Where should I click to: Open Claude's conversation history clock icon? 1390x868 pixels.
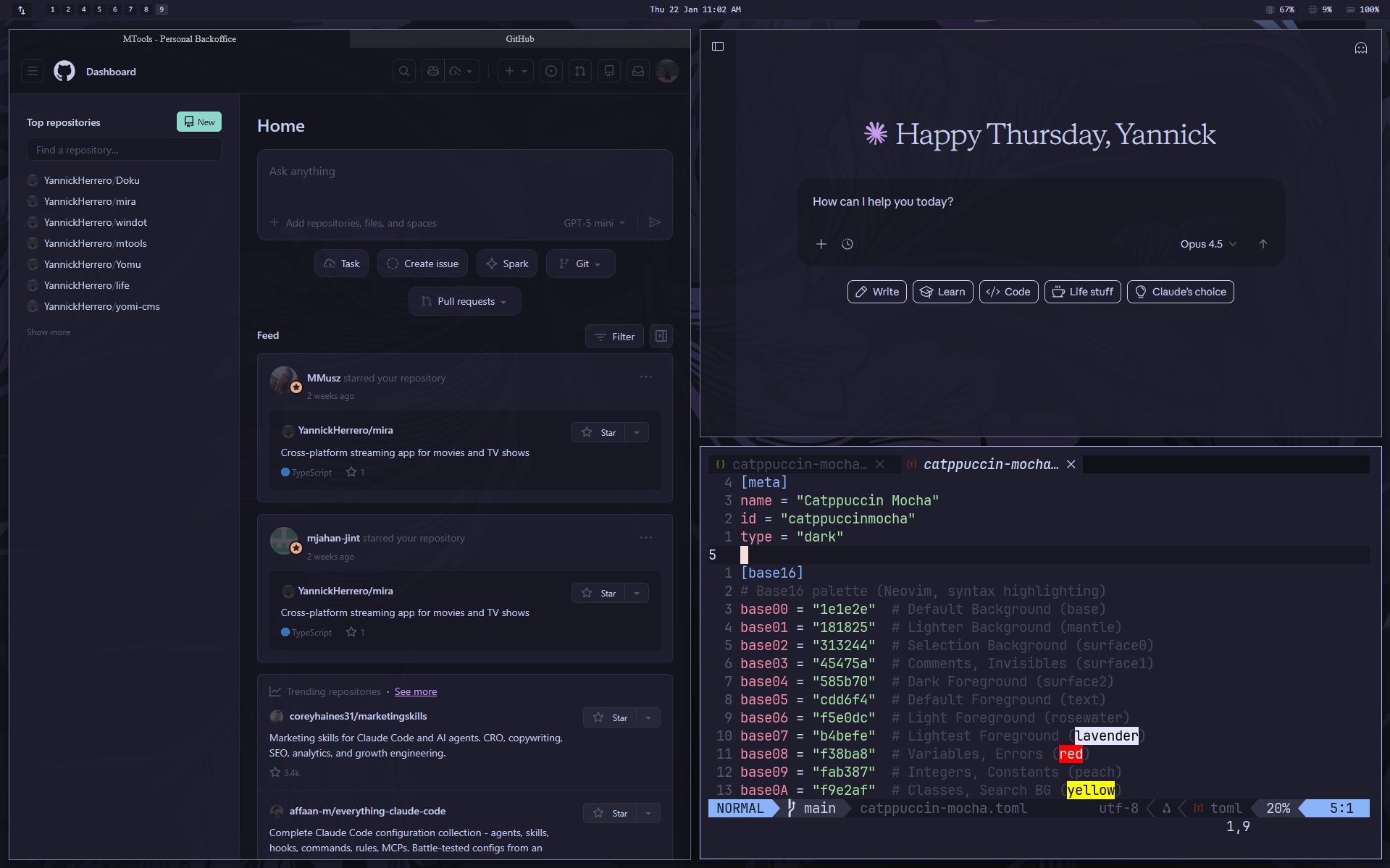point(847,244)
